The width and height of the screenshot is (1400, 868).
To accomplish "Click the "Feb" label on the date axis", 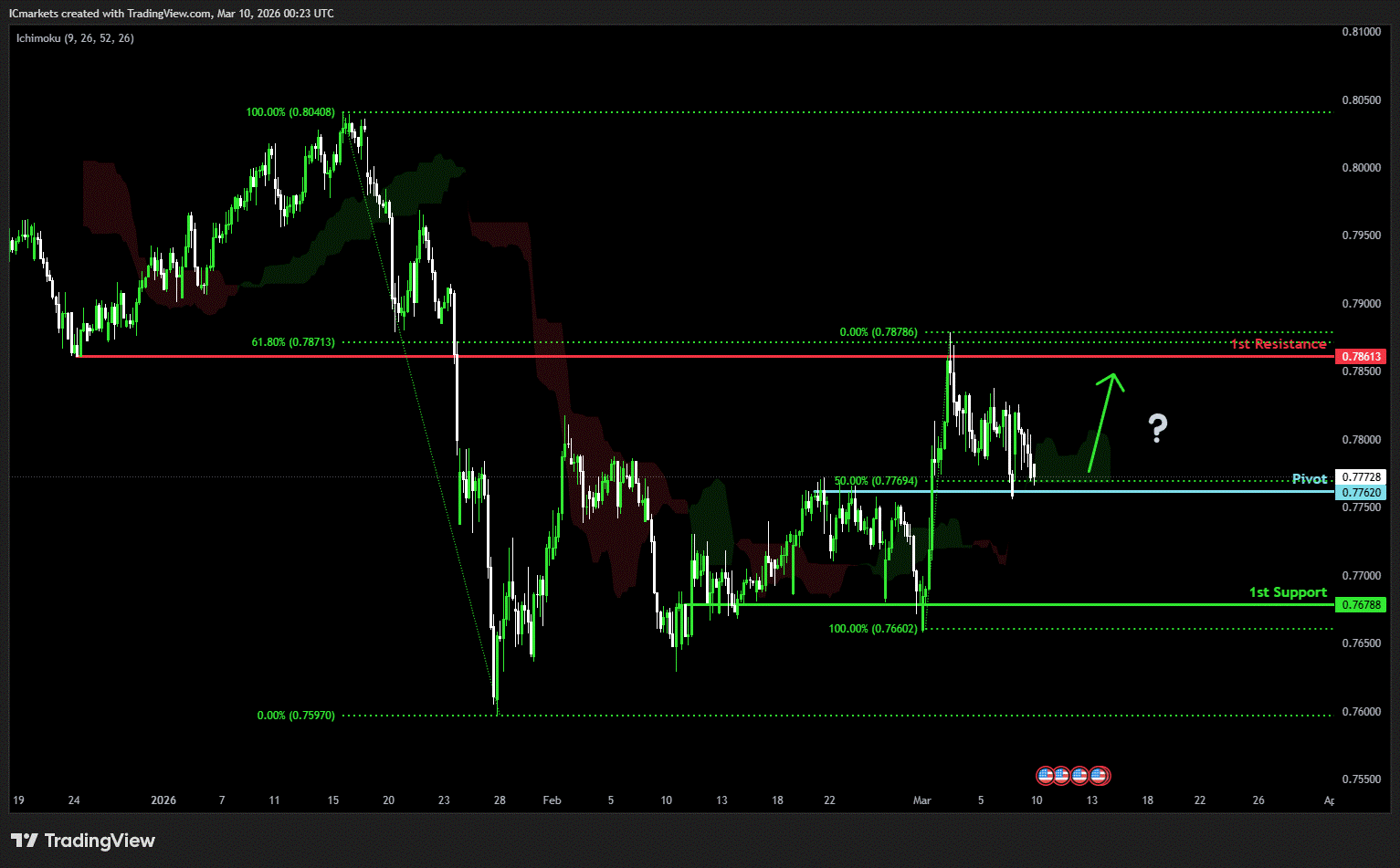I will click(552, 800).
